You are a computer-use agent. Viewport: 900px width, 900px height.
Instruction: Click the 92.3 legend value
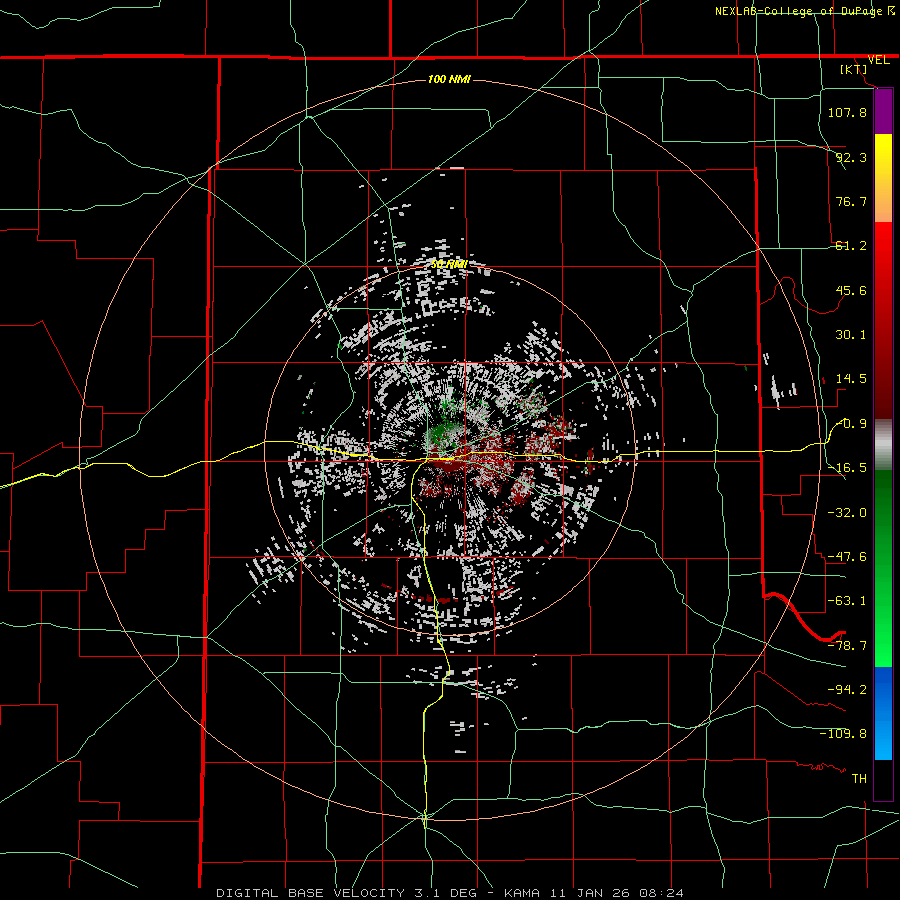851,157
